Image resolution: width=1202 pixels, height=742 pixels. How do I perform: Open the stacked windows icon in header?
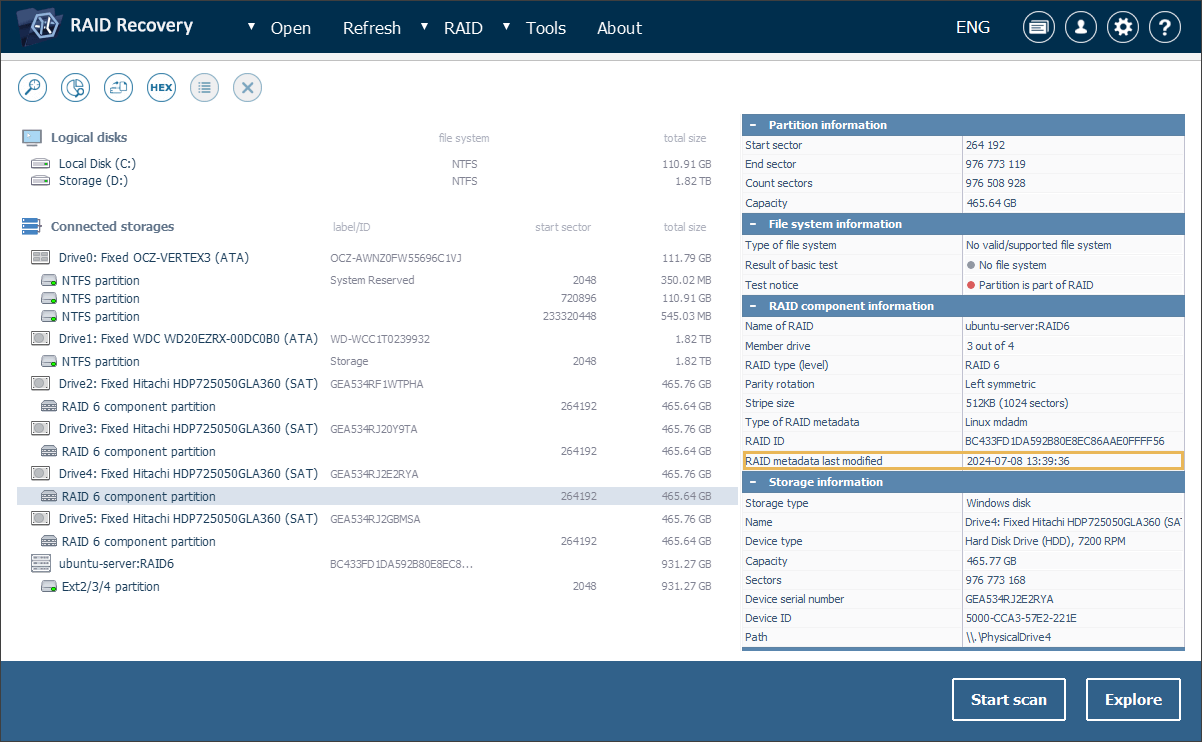[1039, 28]
